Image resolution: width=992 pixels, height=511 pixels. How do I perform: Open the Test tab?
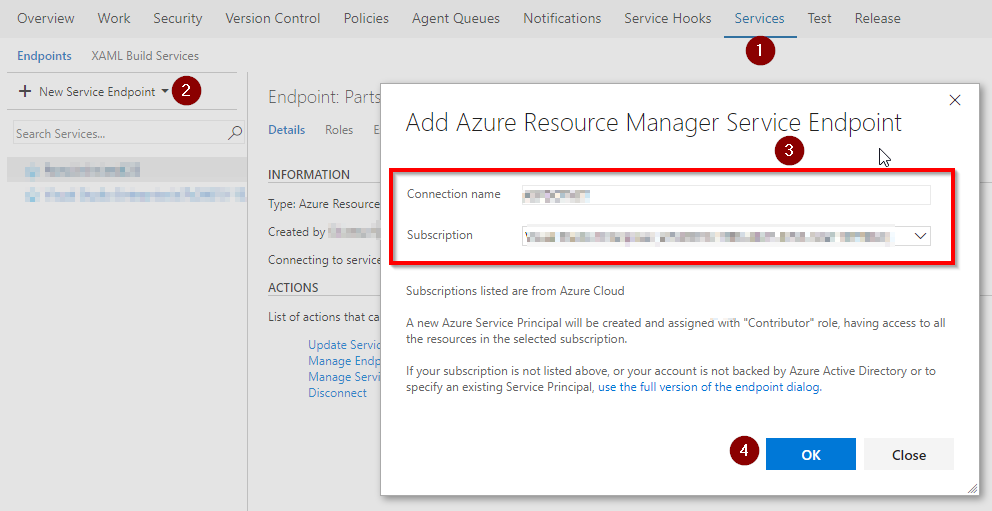(819, 18)
